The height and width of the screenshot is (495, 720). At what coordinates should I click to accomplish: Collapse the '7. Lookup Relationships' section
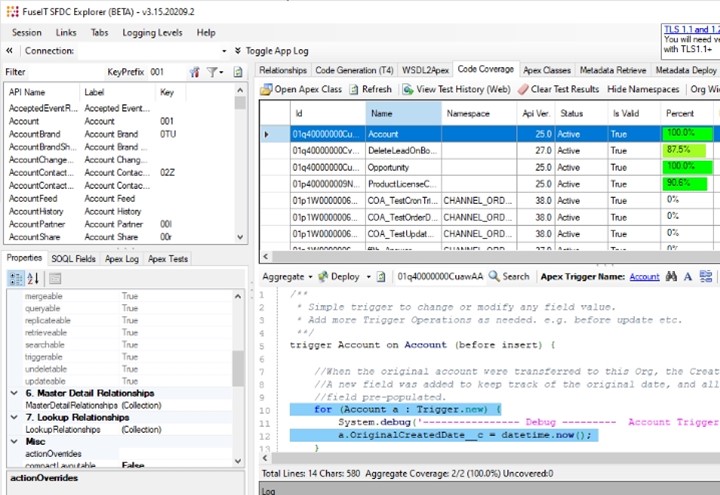[14, 417]
